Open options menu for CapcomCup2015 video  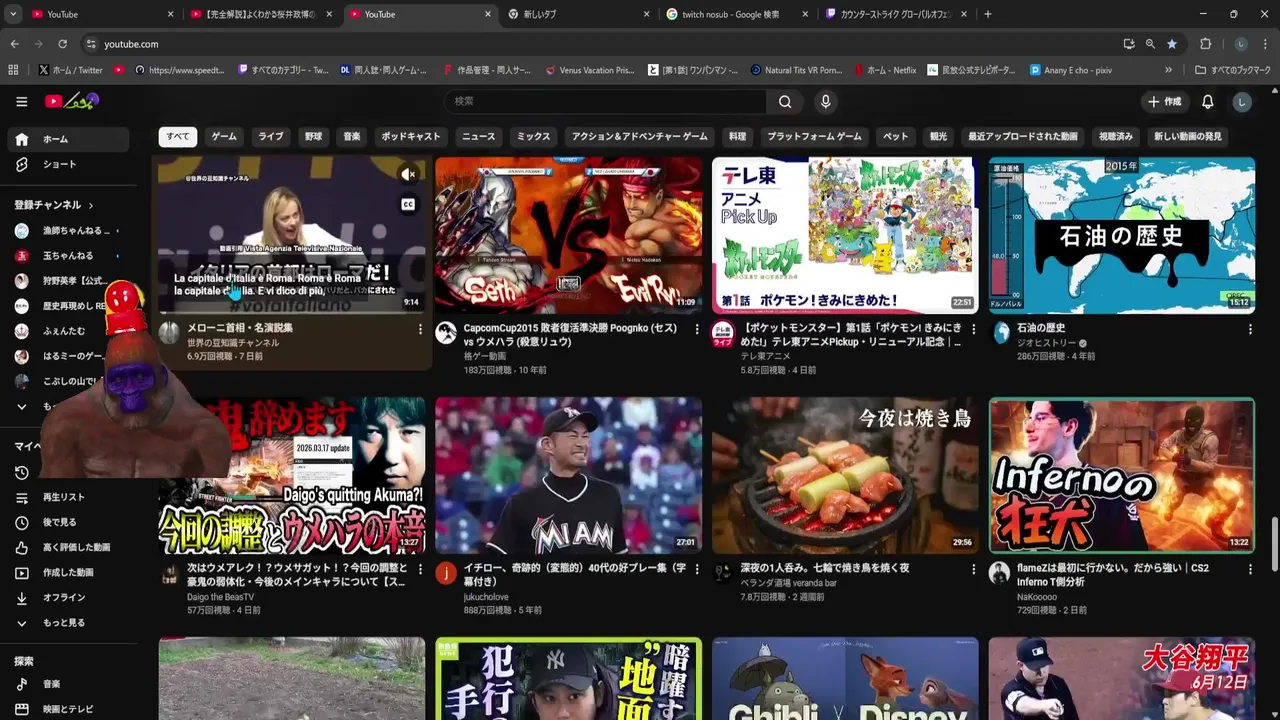(697, 329)
